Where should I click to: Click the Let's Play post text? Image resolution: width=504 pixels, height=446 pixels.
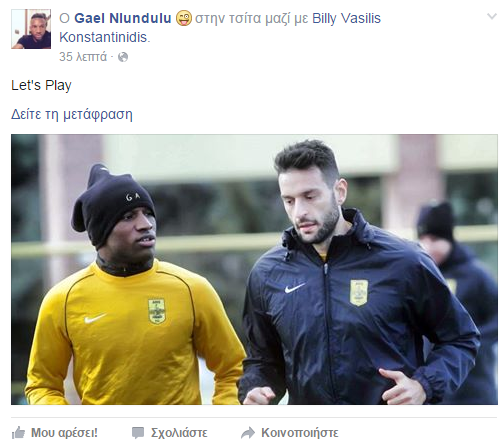click(x=41, y=85)
